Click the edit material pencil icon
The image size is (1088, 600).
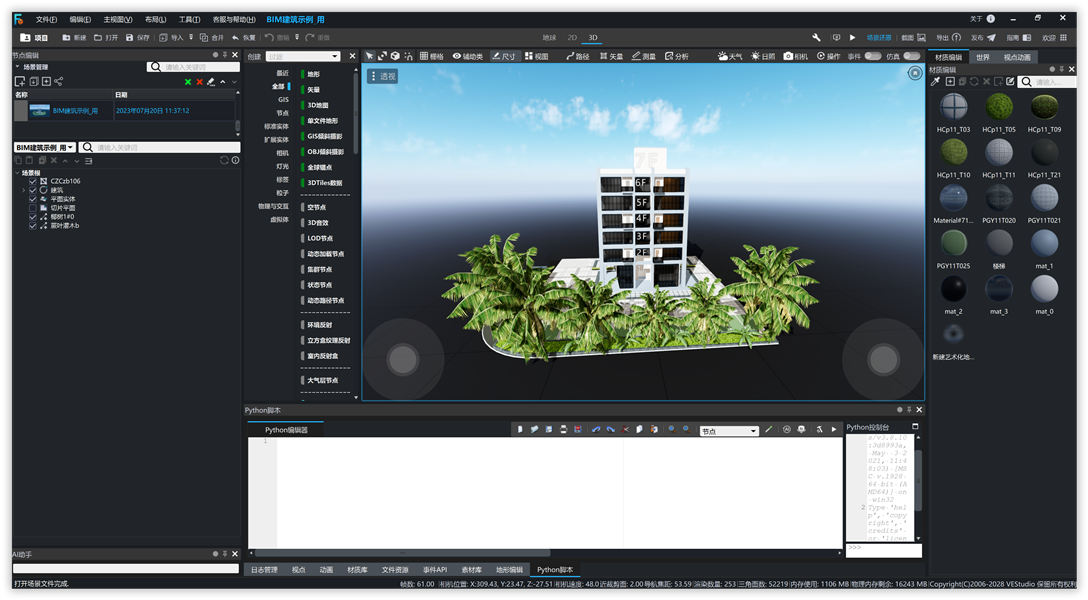(1010, 82)
